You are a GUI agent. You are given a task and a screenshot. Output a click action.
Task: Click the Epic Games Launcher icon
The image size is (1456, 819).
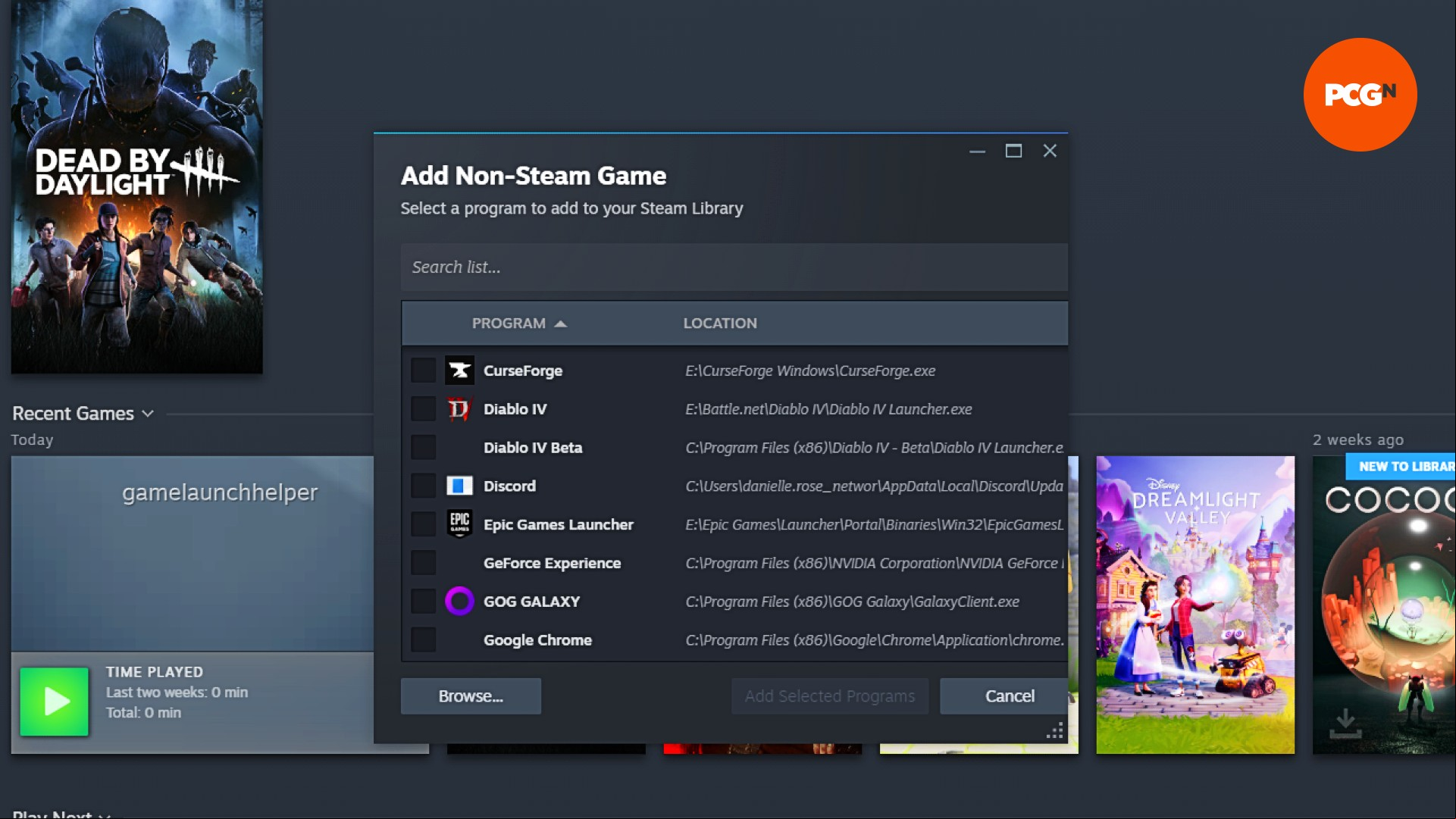[x=459, y=524]
